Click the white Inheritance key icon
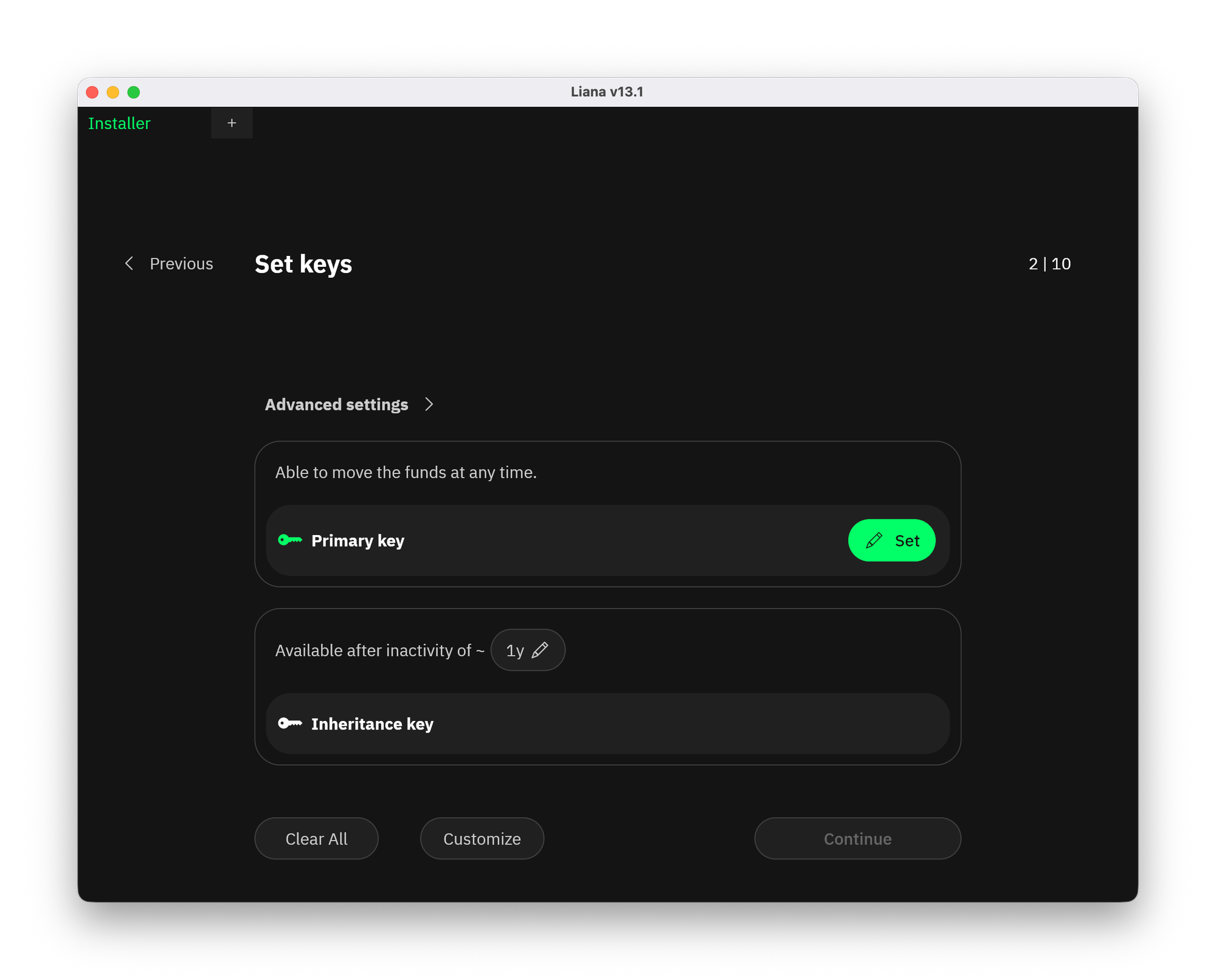This screenshot has width=1216, height=980. pyautogui.click(x=289, y=723)
